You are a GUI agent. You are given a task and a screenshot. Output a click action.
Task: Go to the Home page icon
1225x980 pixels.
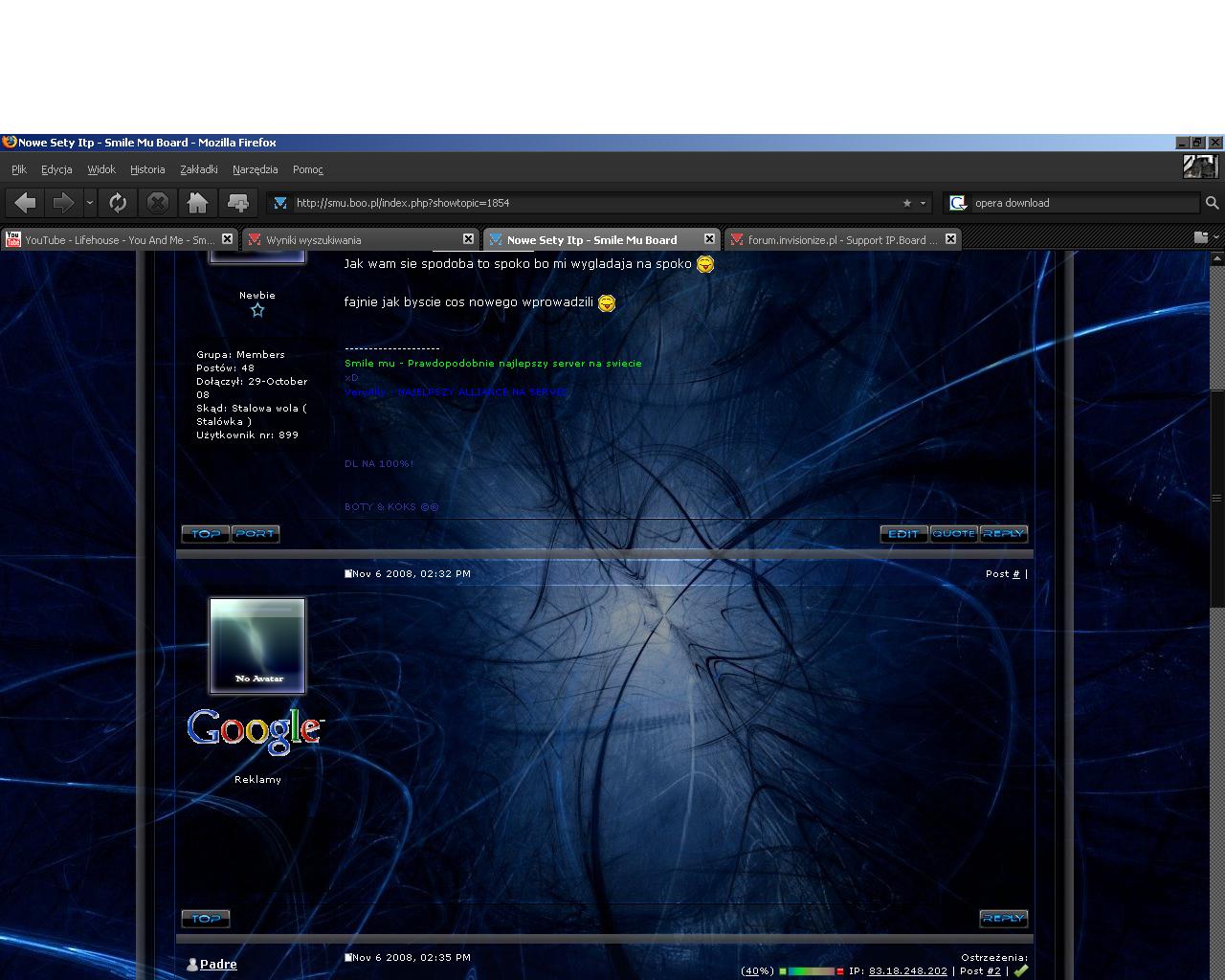click(x=198, y=203)
